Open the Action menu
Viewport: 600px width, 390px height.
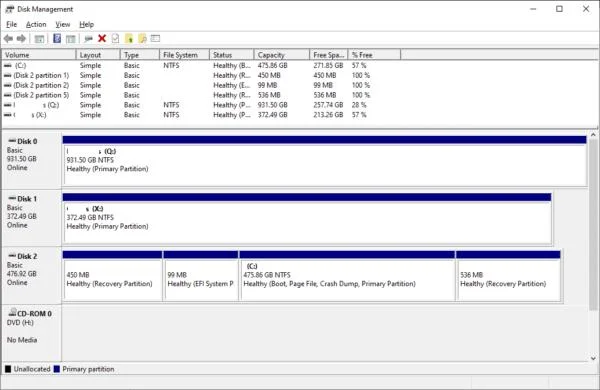(x=36, y=24)
